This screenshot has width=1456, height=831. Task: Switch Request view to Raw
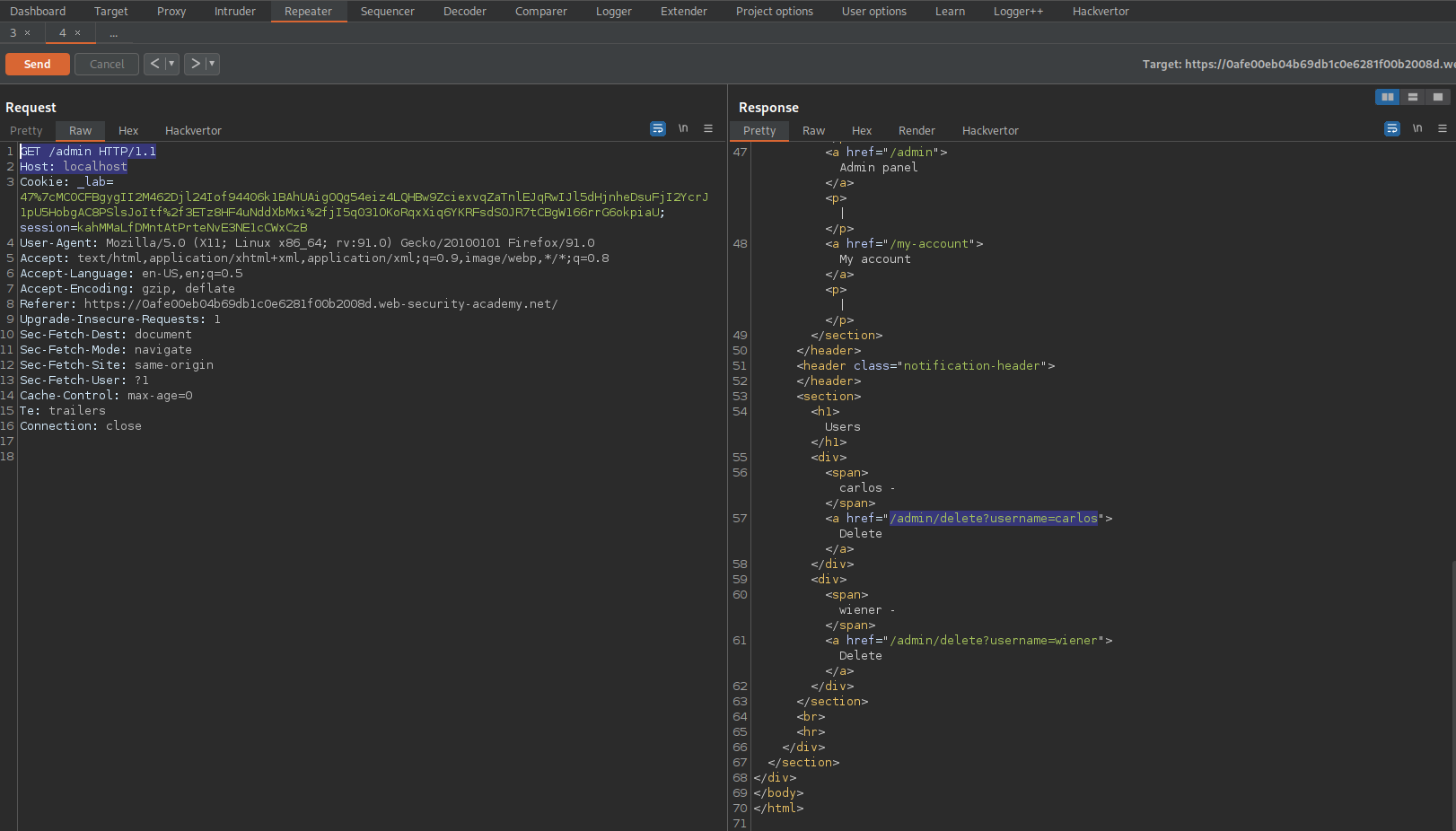pos(81,131)
